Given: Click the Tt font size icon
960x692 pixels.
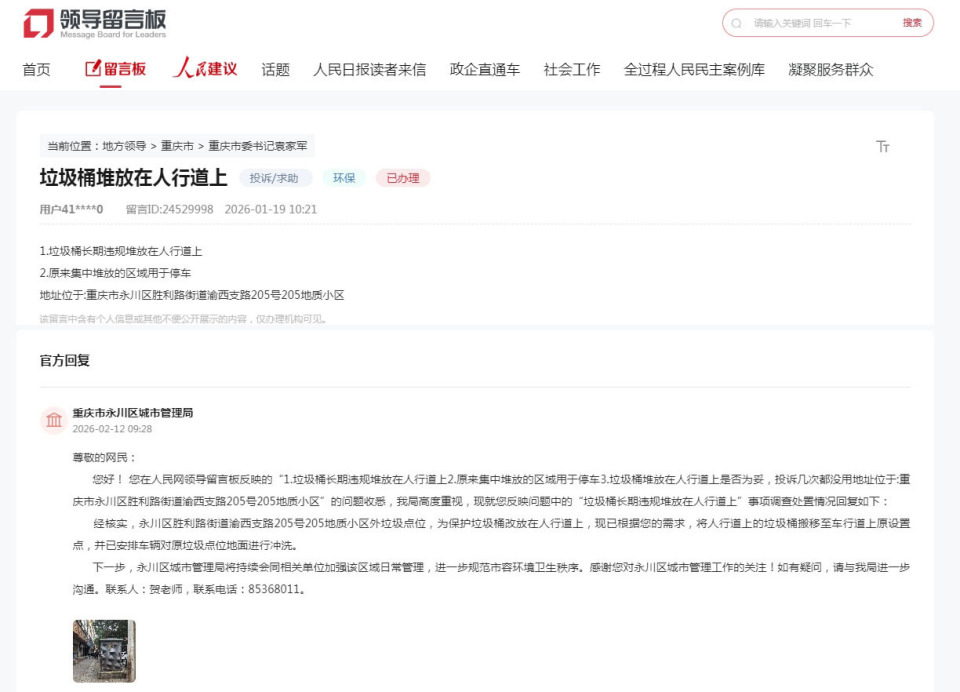Looking at the screenshot, I should tap(883, 146).
